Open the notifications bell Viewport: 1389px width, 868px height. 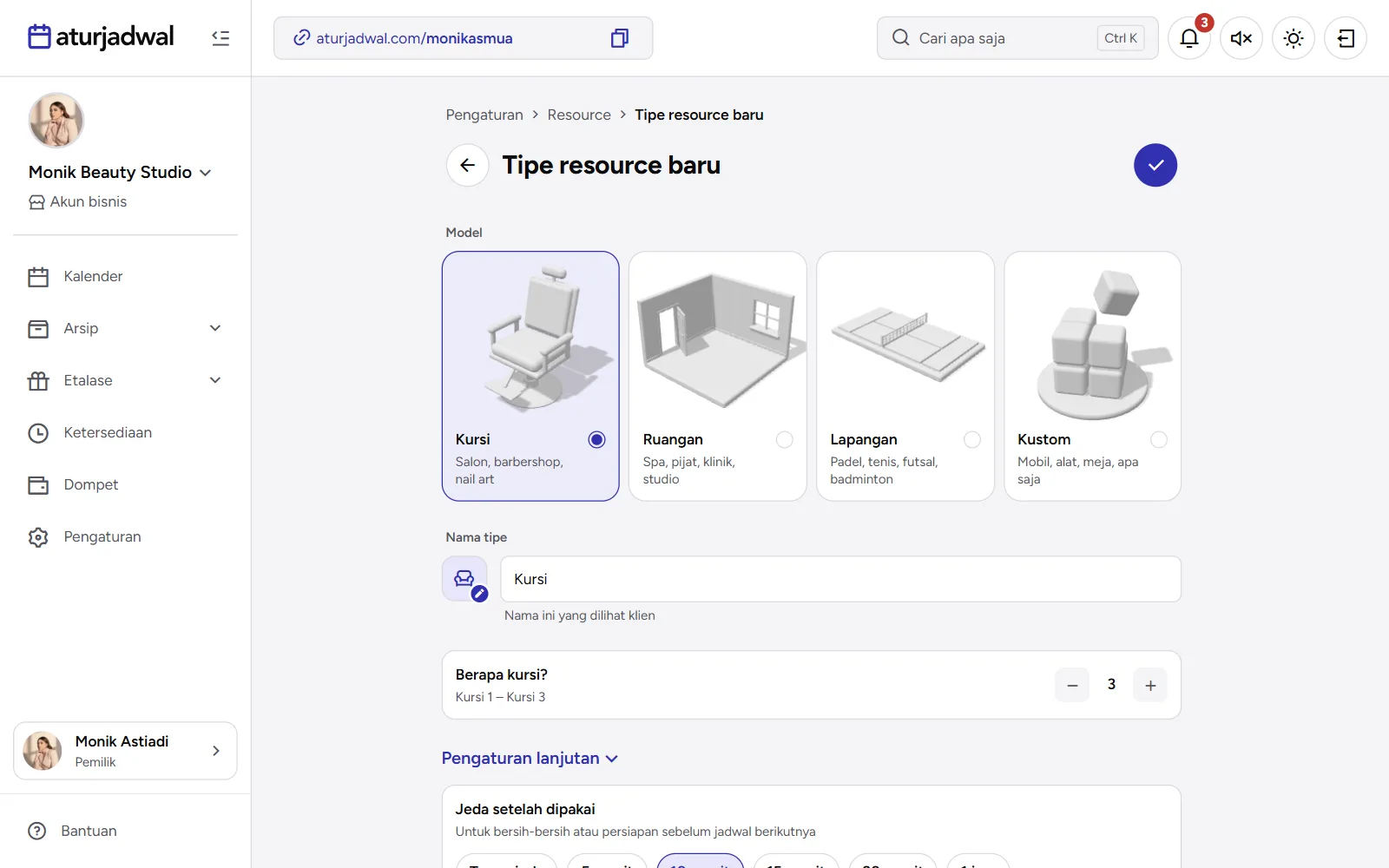1189,38
